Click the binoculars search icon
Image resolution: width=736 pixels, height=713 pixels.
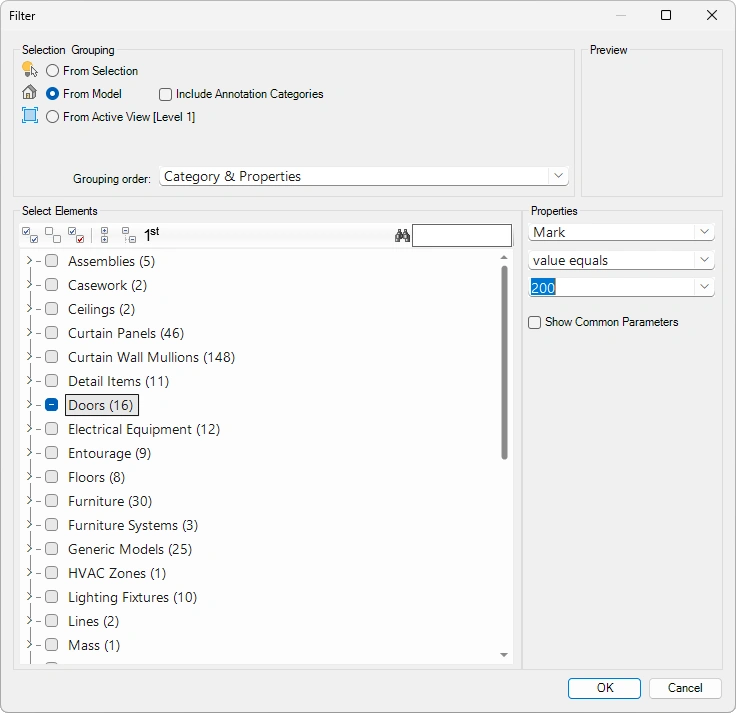coord(402,235)
